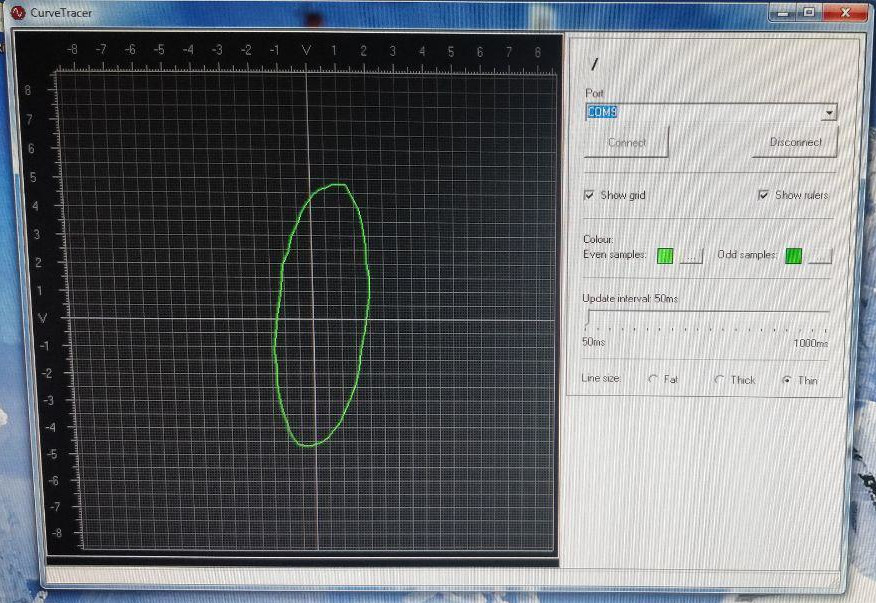Maximize the CurveTracer window
This screenshot has height=603, width=876.
coord(809,12)
